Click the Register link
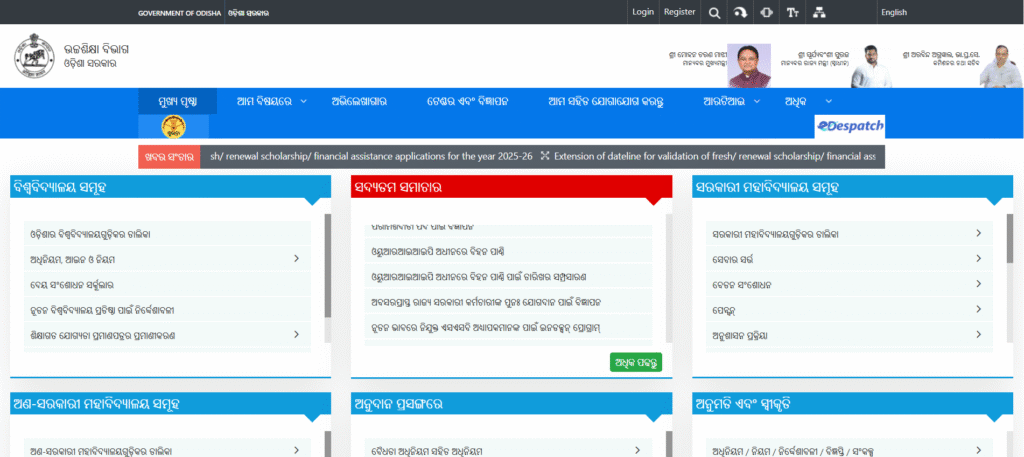The image size is (1024, 457). pos(679,12)
